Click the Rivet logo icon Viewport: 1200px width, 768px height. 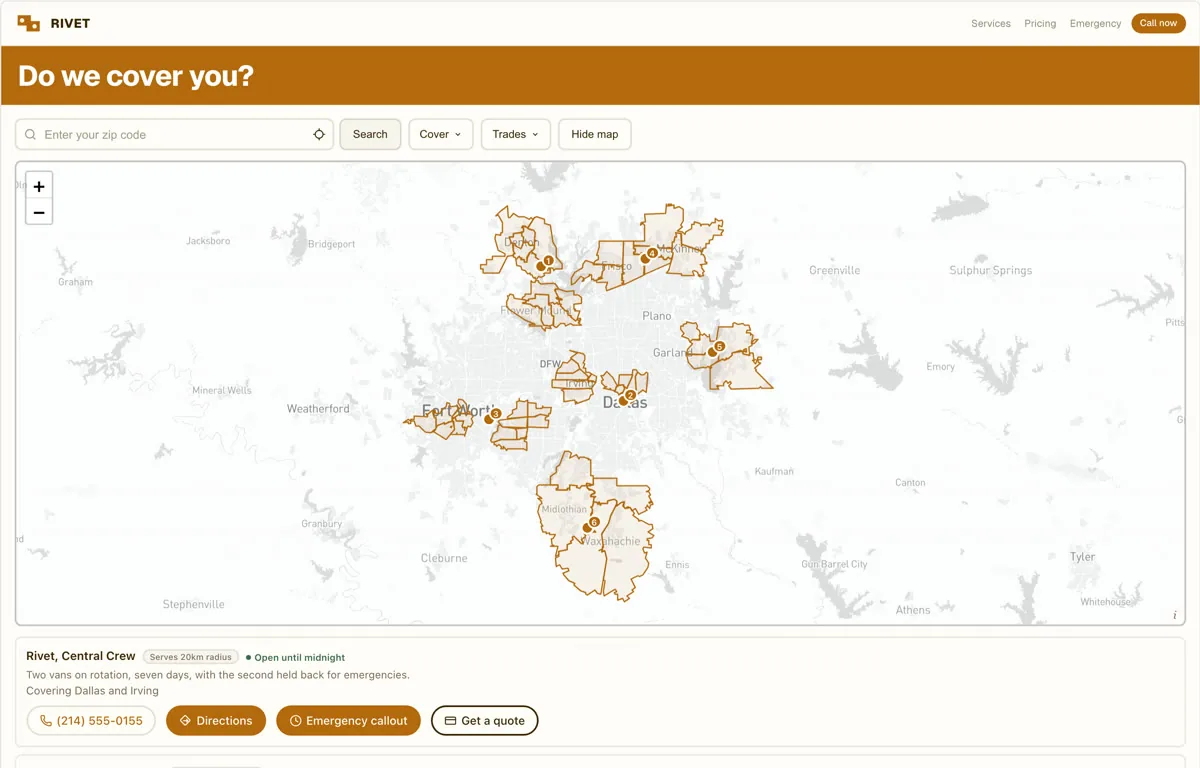point(29,23)
